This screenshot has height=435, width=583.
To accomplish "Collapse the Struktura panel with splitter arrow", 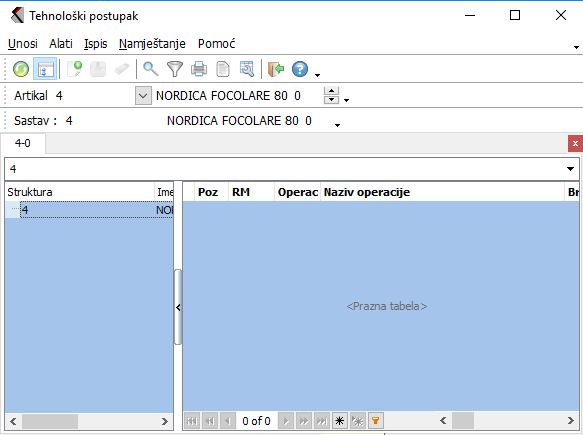I will 178,307.
